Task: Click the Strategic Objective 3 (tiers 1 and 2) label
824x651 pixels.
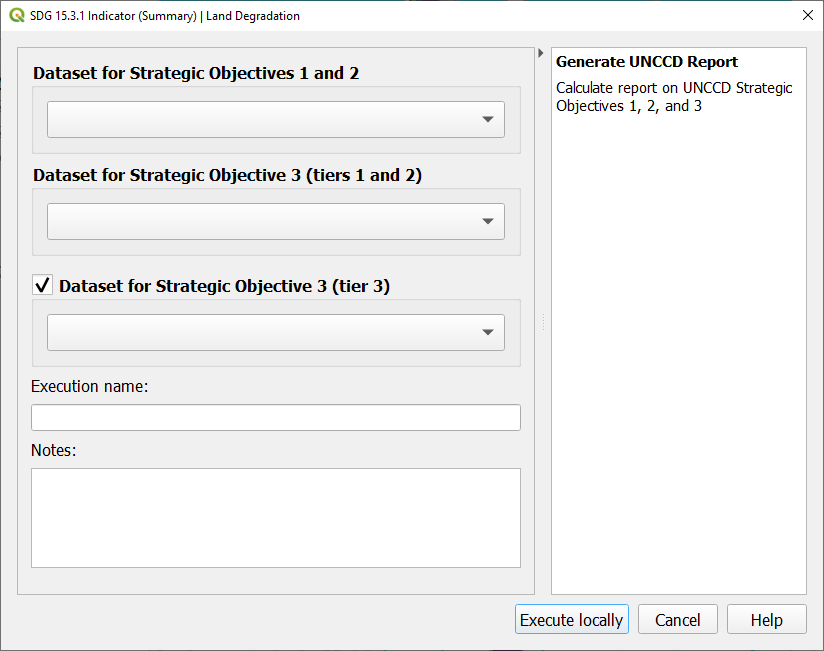Action: 227,175
